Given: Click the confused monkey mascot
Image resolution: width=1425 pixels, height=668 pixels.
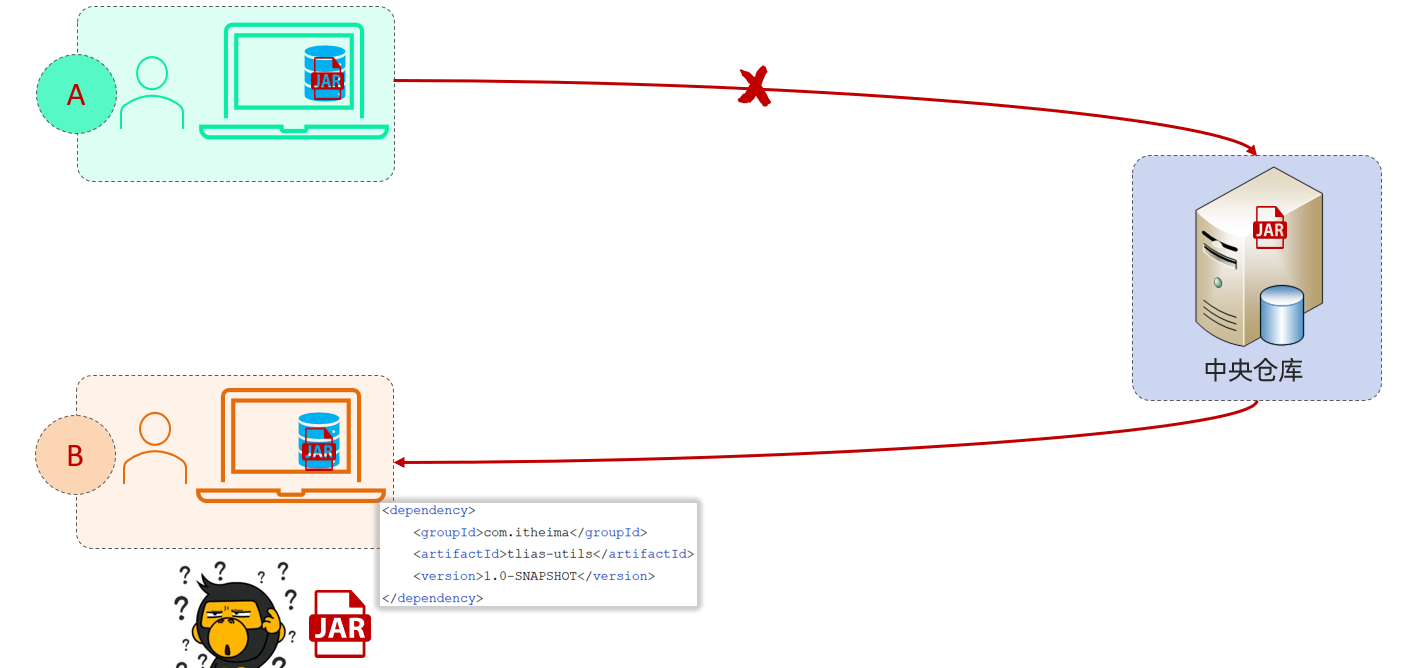Looking at the screenshot, I should 236,615.
